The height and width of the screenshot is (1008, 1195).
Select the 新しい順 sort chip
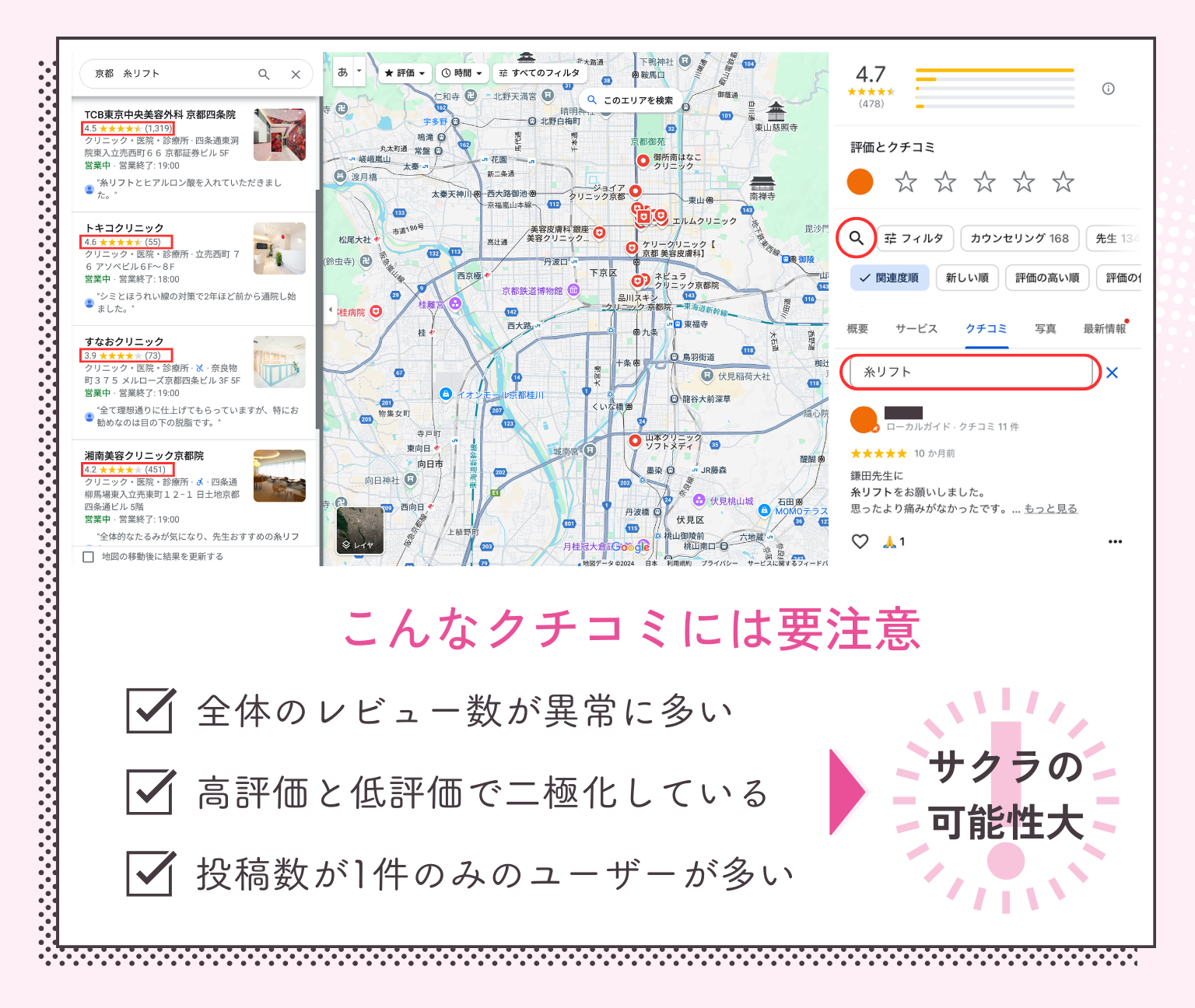[x=967, y=278]
